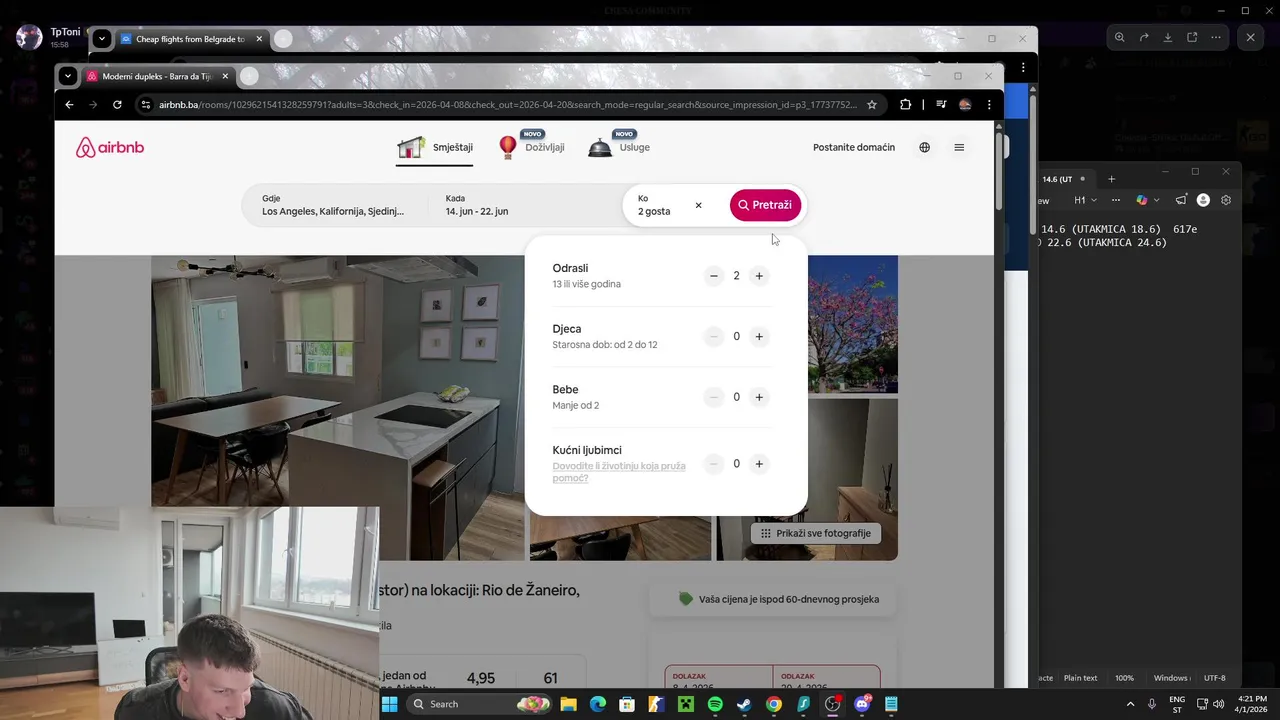Open viewer more options ellipsis
Viewport: 1280px width, 720px height.
(1216, 37)
